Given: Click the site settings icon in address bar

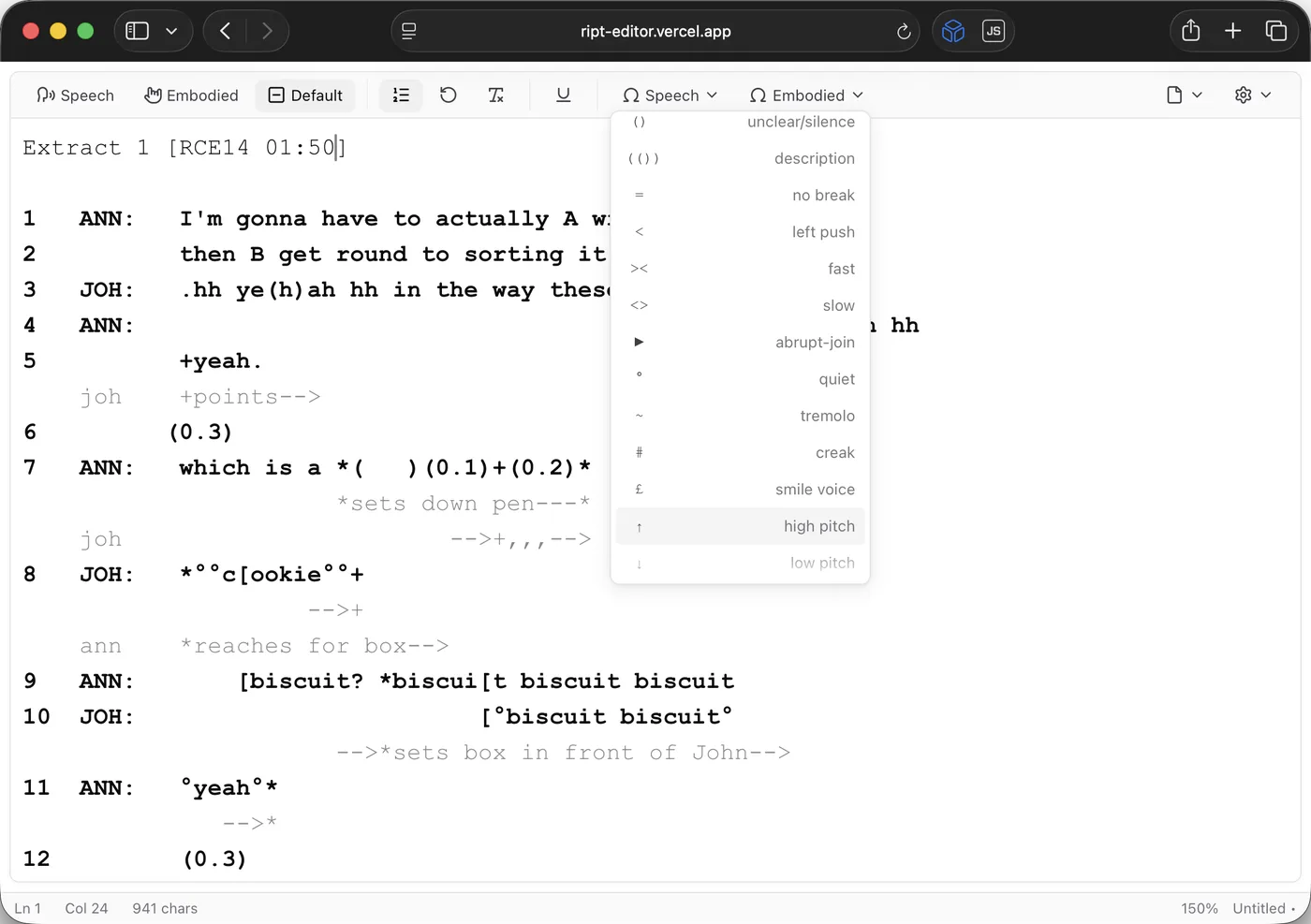Looking at the screenshot, I should (409, 32).
